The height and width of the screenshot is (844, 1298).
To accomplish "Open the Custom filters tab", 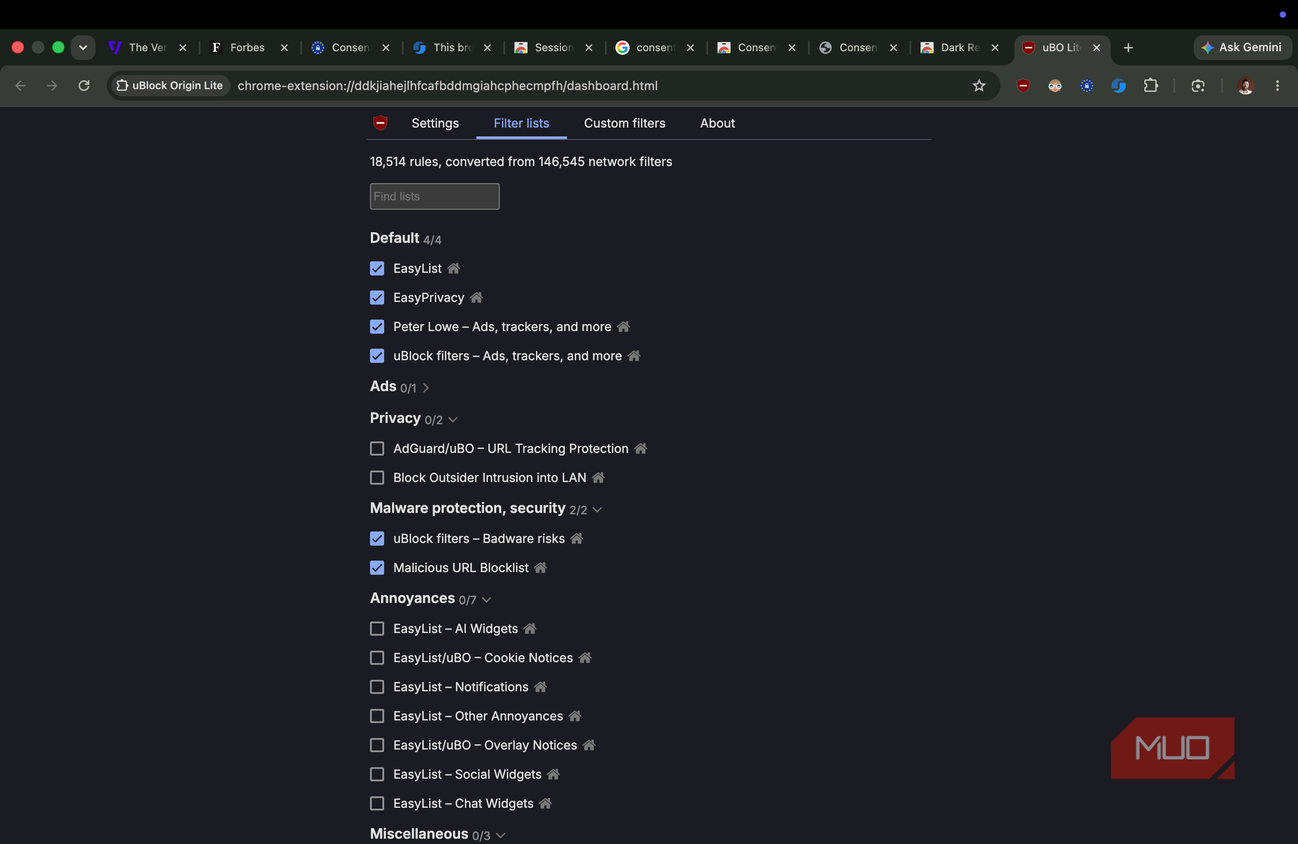I will pyautogui.click(x=624, y=123).
